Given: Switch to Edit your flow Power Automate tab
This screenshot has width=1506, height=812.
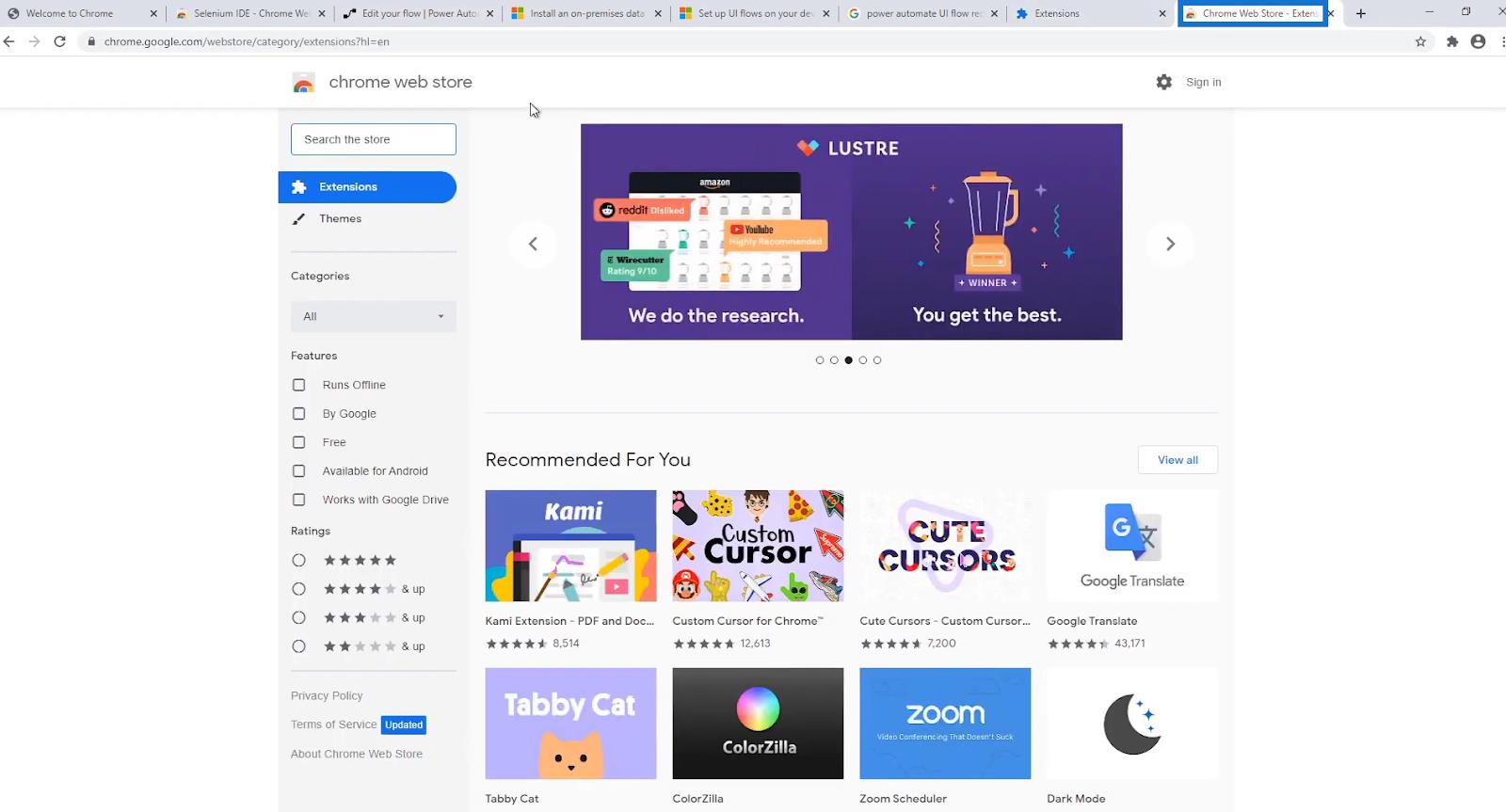Looking at the screenshot, I should pos(420,13).
